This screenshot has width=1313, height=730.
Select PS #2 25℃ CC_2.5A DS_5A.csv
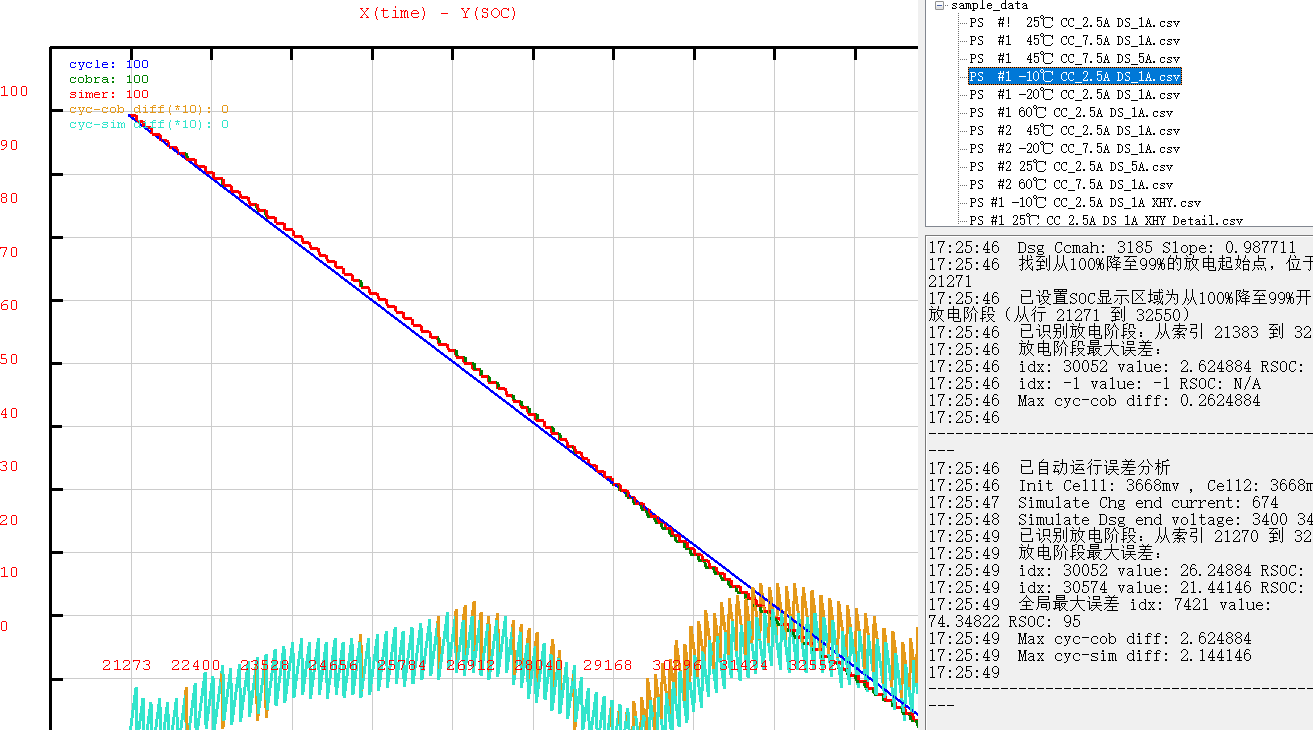[1071, 166]
